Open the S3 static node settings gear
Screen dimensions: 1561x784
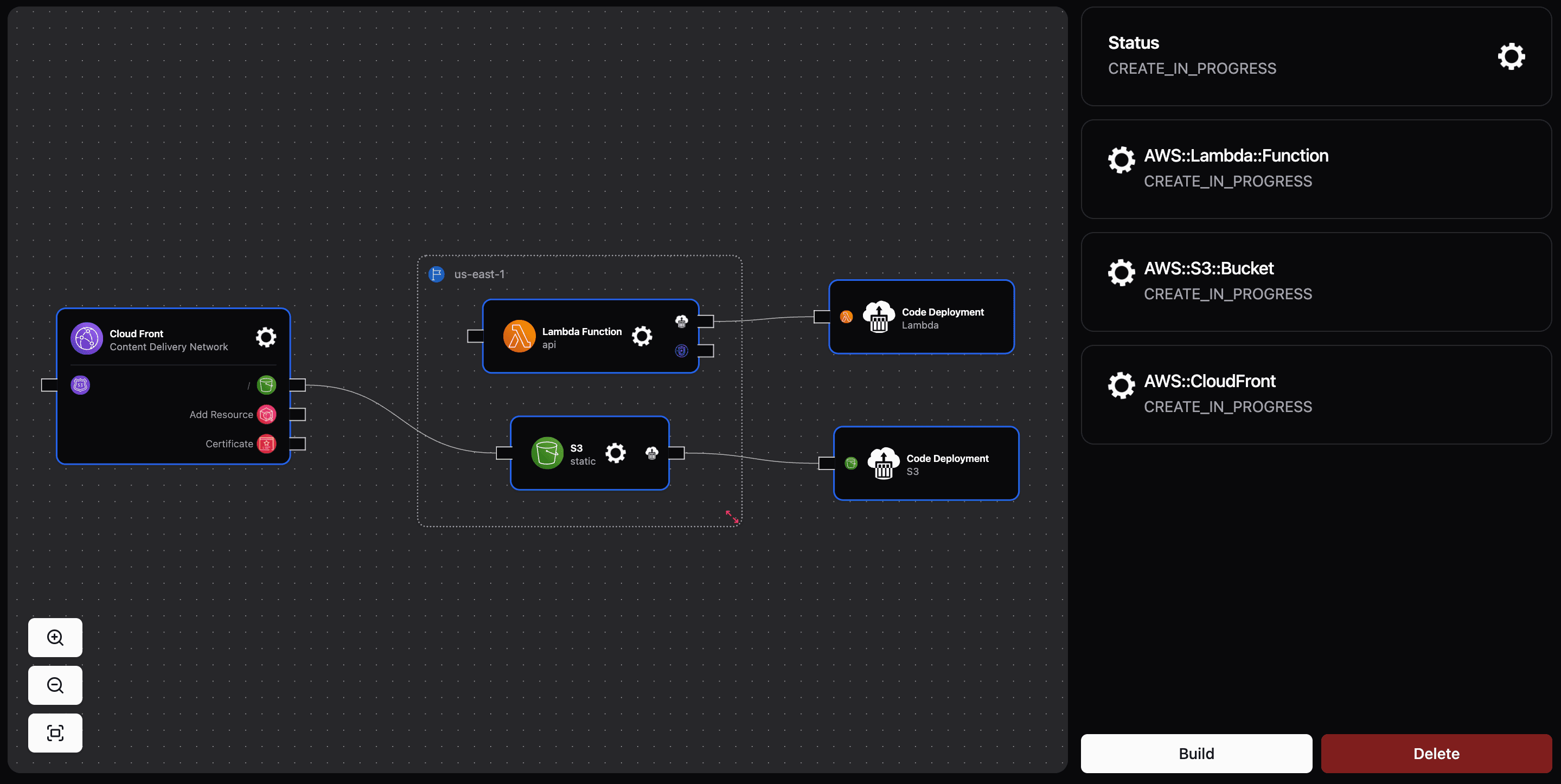pos(616,453)
